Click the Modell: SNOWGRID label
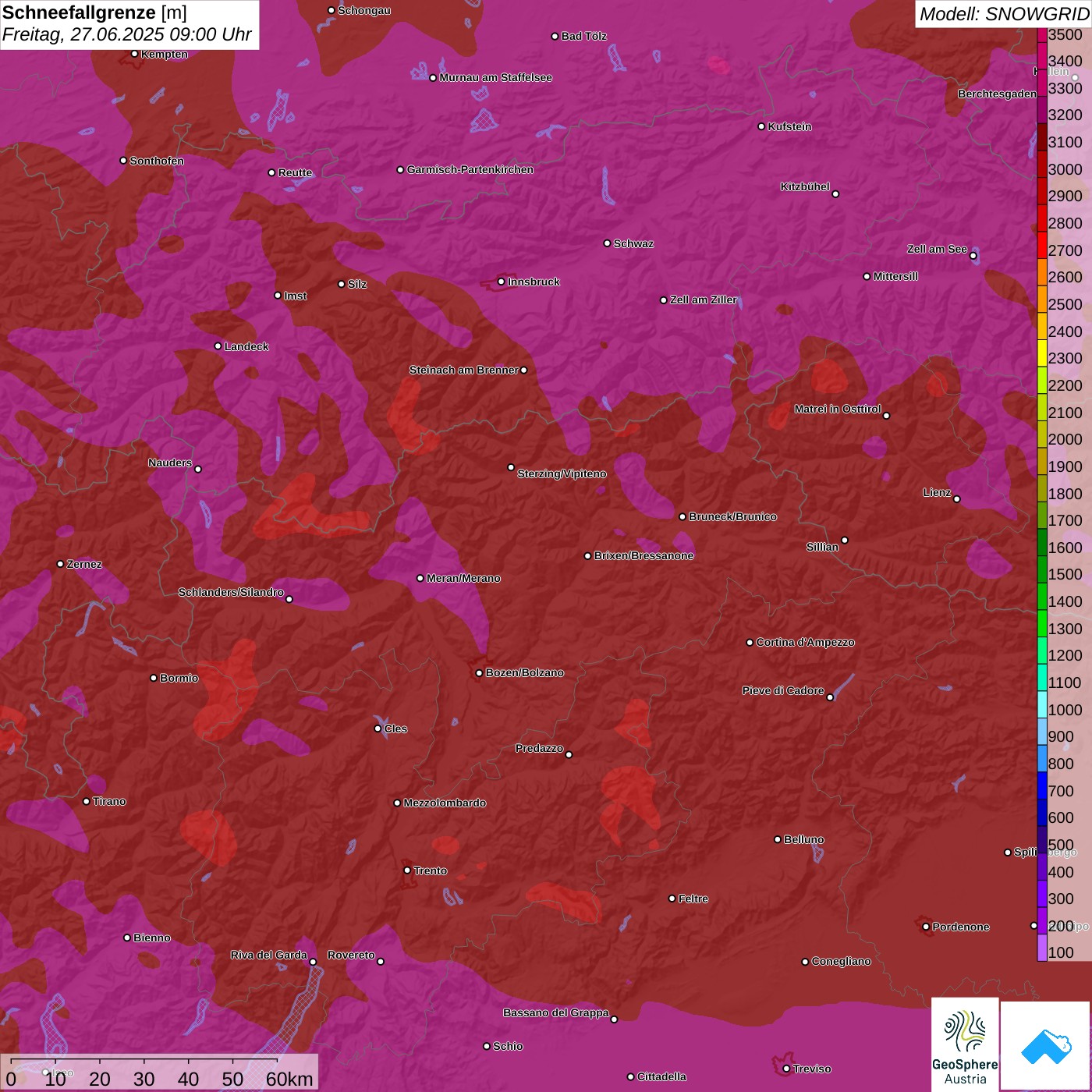This screenshot has width=1092, height=1092. [1004, 14]
